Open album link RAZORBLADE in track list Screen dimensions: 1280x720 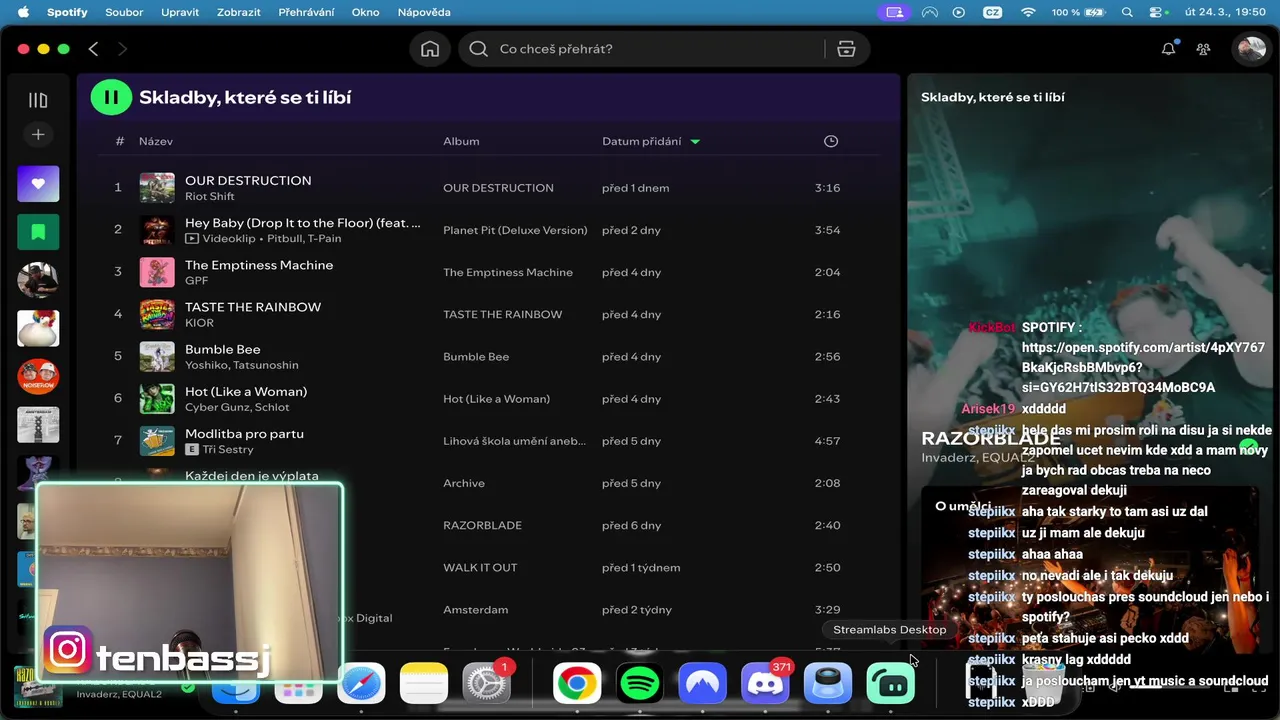[x=482, y=525]
